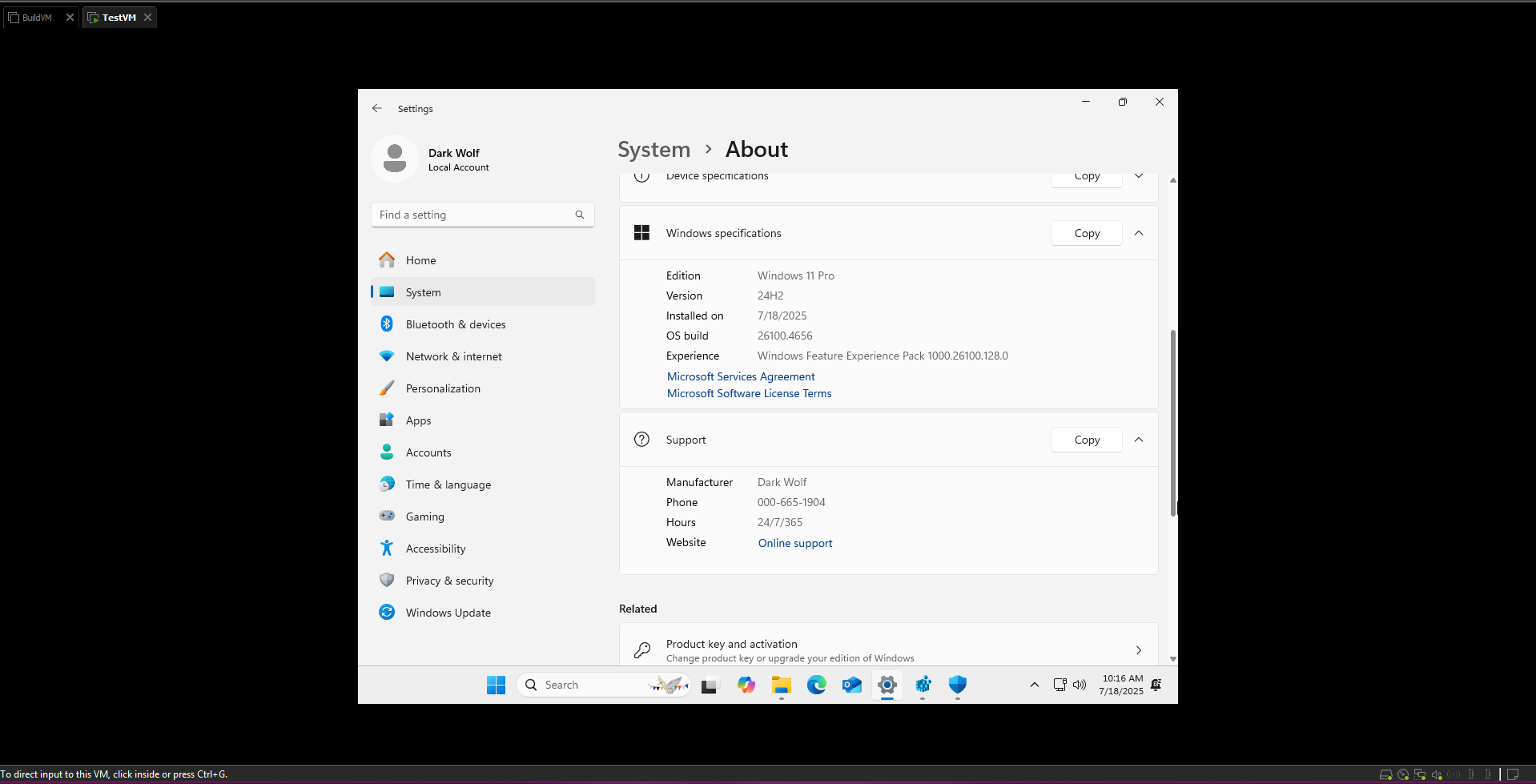This screenshot has height=784, width=1536.
Task: Click the CD/DVD drive status icon in VM bar
Action: coord(1403,774)
